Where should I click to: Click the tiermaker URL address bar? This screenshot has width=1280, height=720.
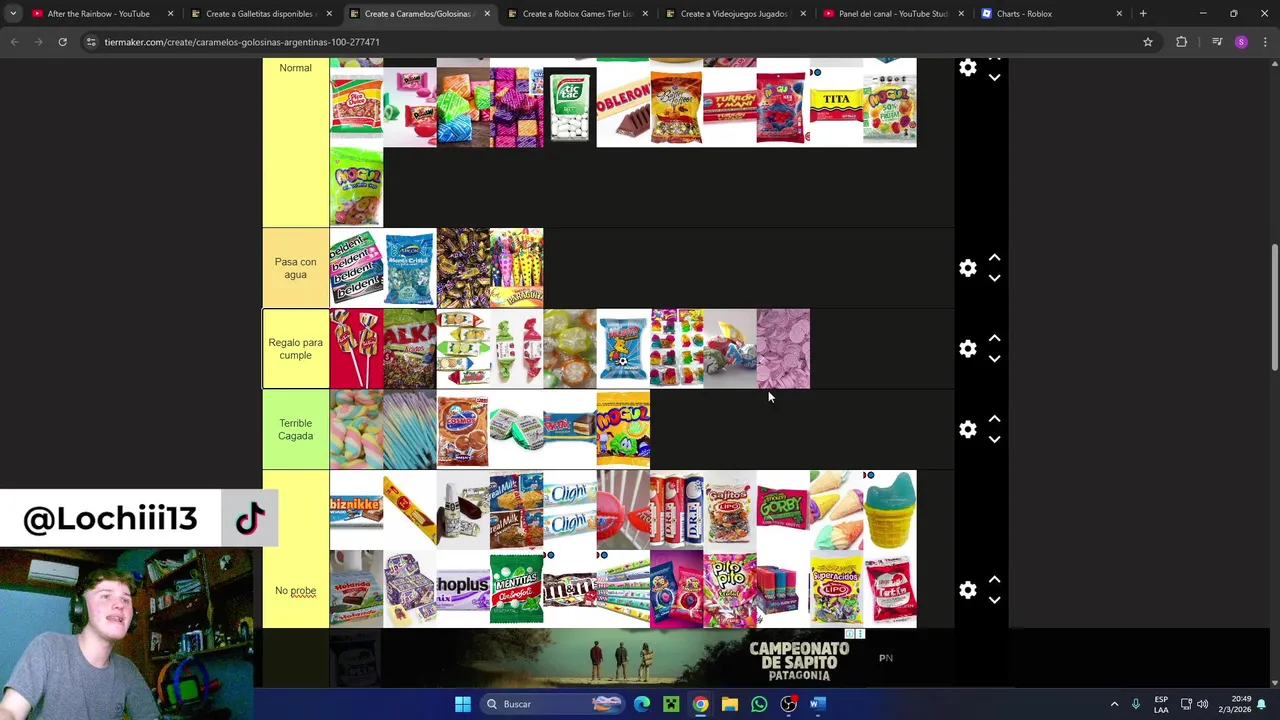click(x=620, y=42)
